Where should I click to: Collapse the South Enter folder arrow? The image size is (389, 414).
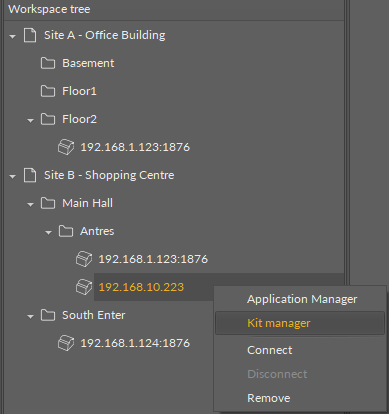click(x=31, y=316)
